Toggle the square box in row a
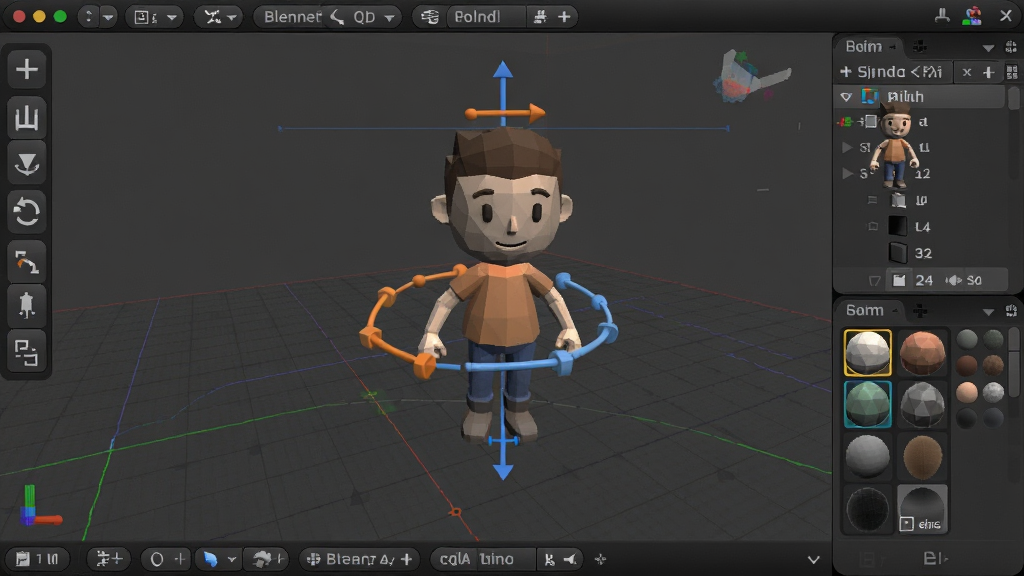 pyautogui.click(x=871, y=121)
